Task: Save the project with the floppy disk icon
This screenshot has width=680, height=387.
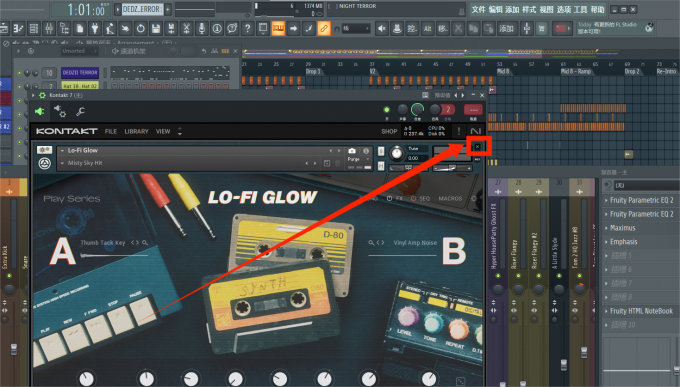Action: [156, 29]
